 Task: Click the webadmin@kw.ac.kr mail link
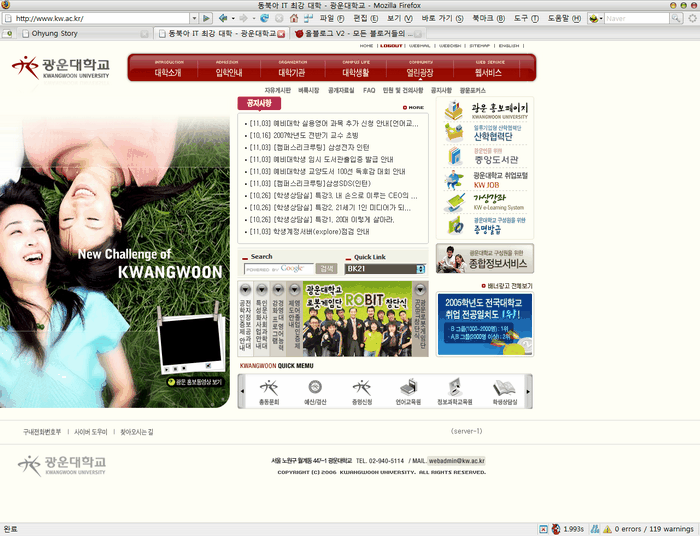coord(456,461)
